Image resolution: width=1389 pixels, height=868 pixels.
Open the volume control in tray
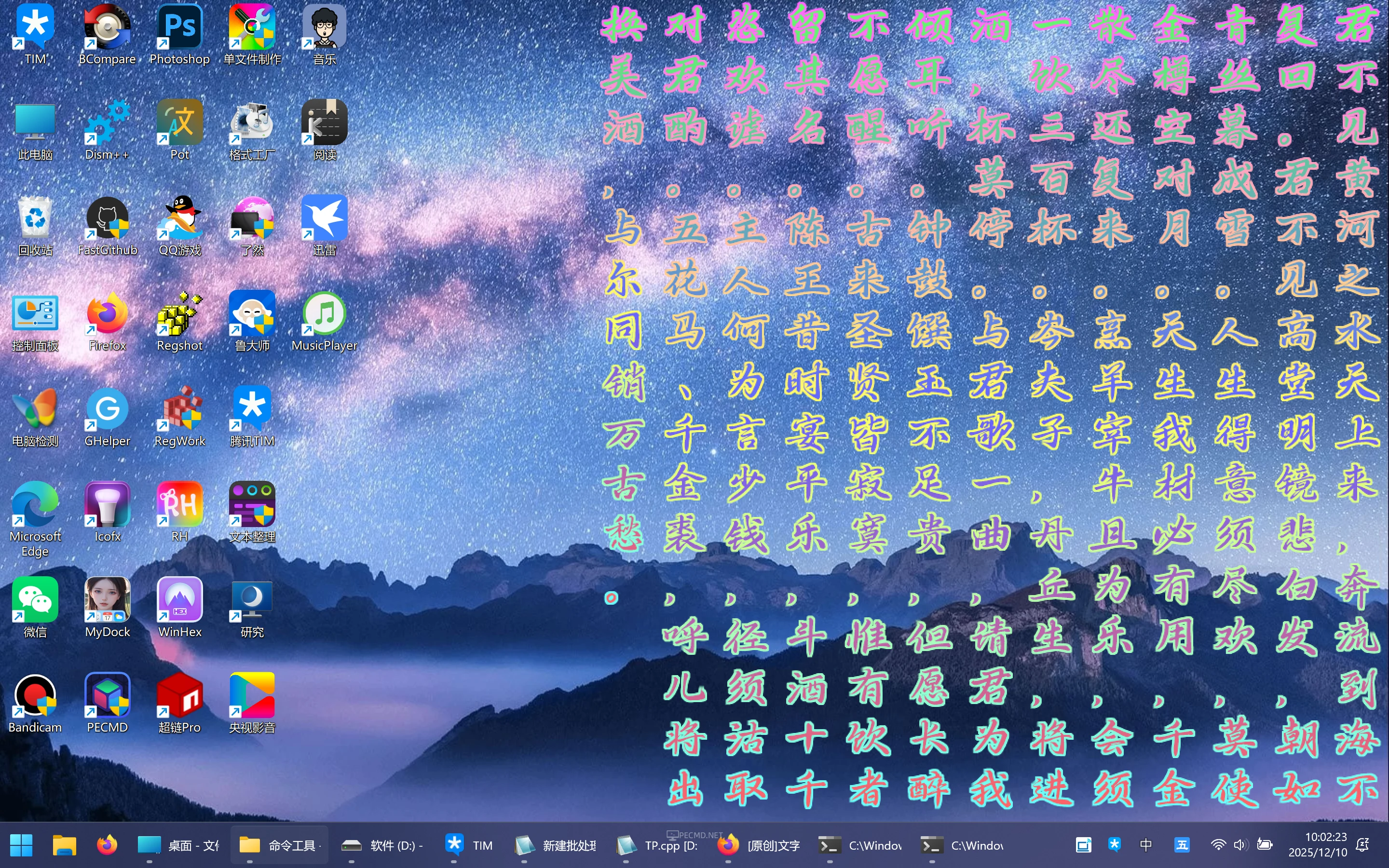1240,845
